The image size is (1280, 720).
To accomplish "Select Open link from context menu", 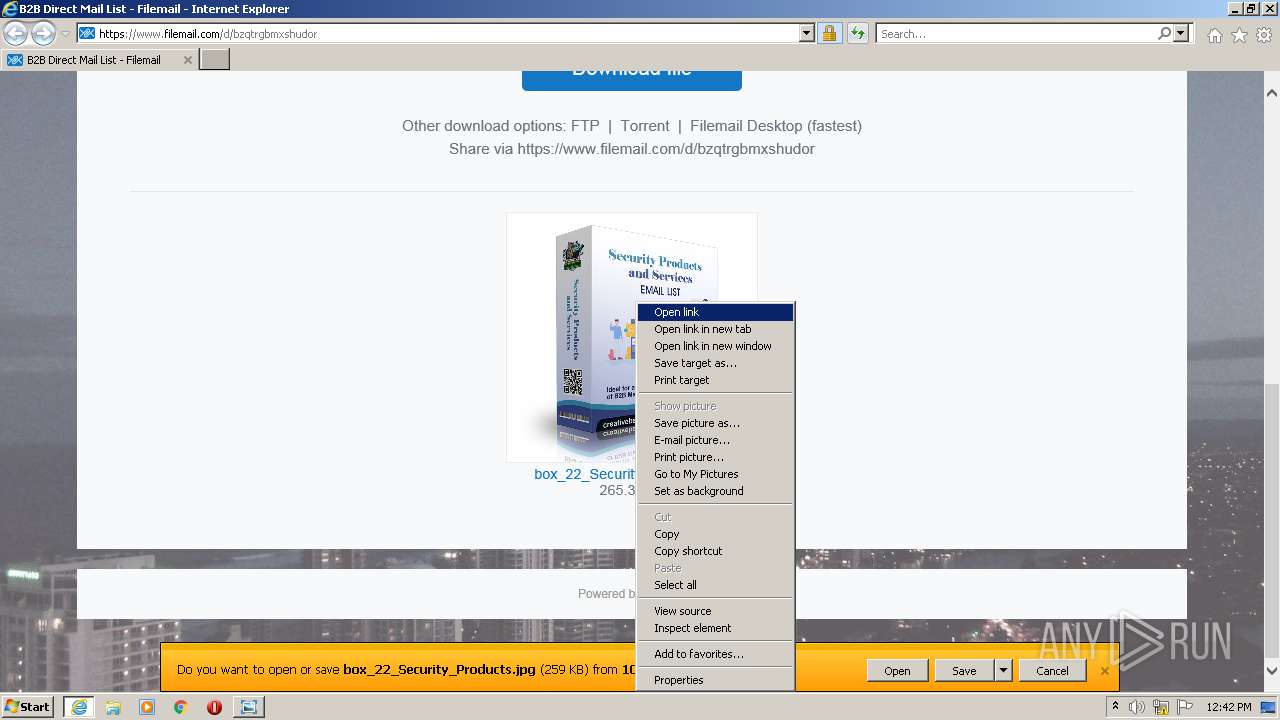I will pos(716,312).
